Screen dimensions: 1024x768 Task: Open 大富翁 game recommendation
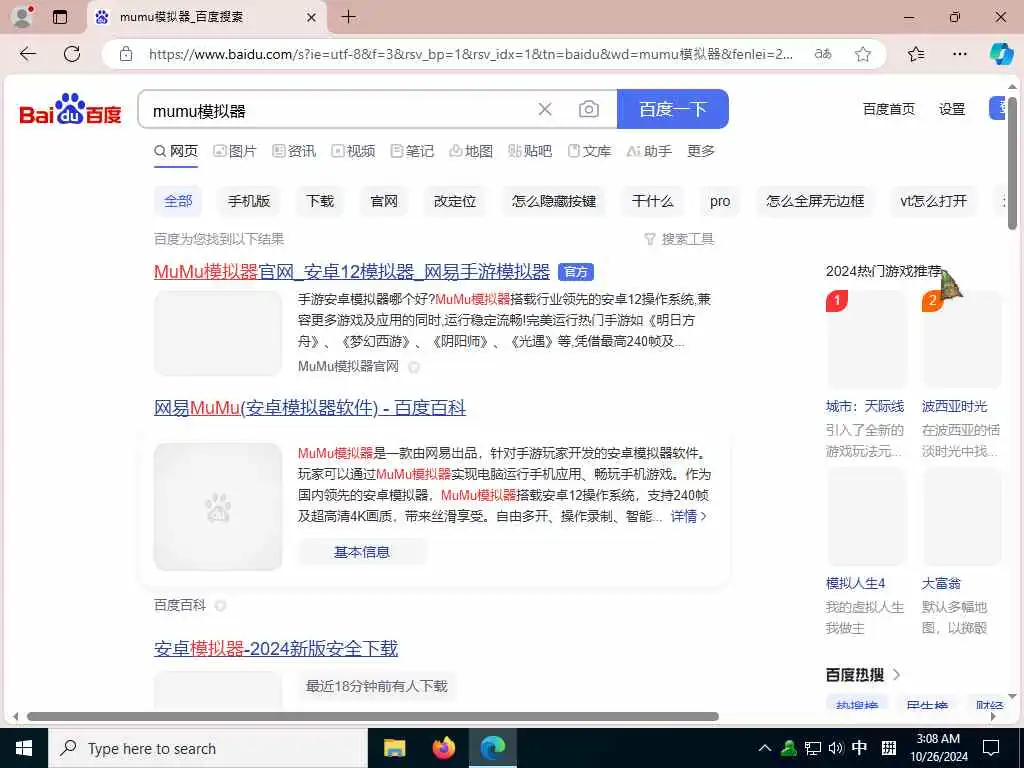click(x=941, y=583)
